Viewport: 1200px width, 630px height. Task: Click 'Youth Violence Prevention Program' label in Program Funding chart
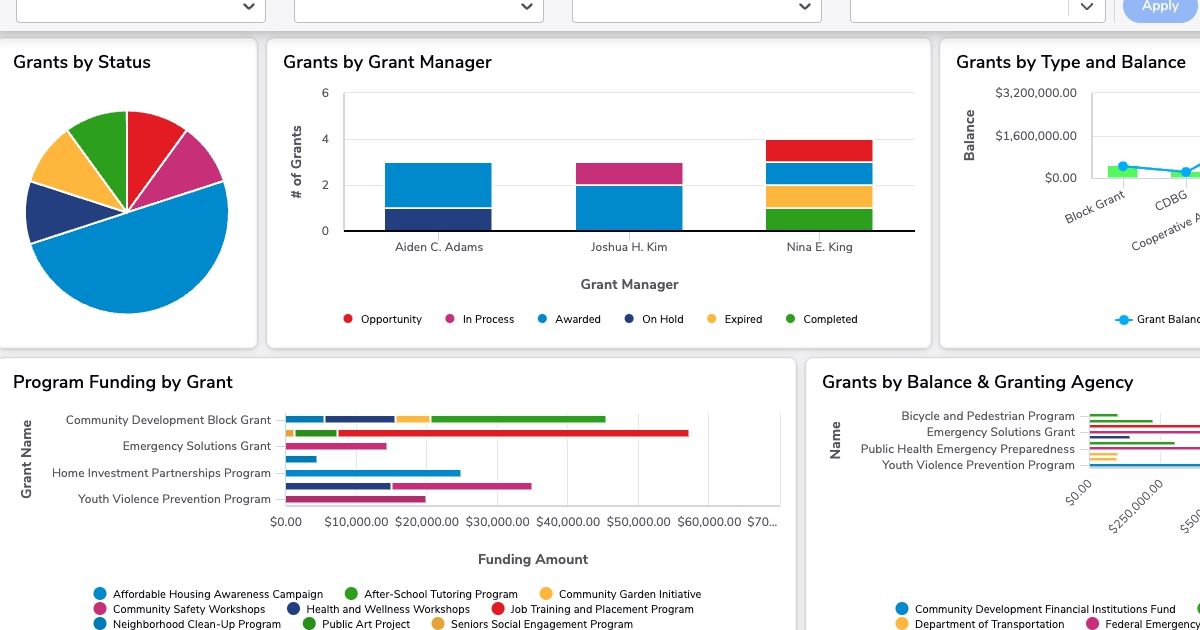pyautogui.click(x=174, y=499)
